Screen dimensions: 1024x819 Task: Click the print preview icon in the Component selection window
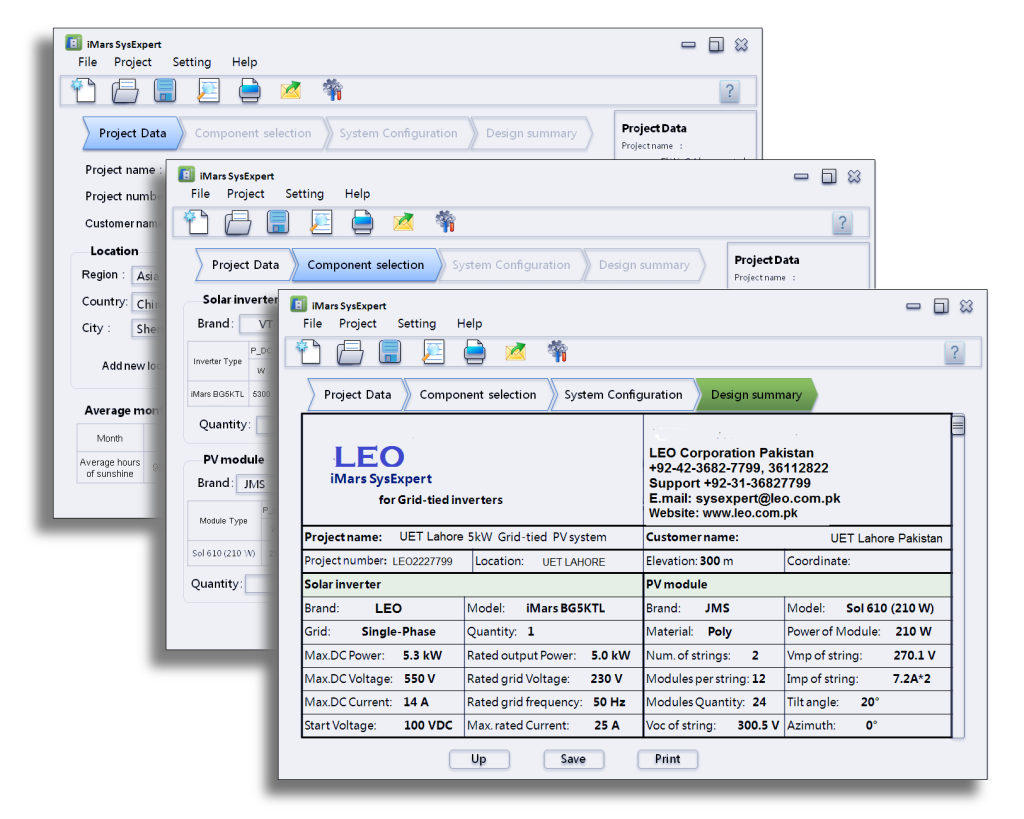(321, 222)
